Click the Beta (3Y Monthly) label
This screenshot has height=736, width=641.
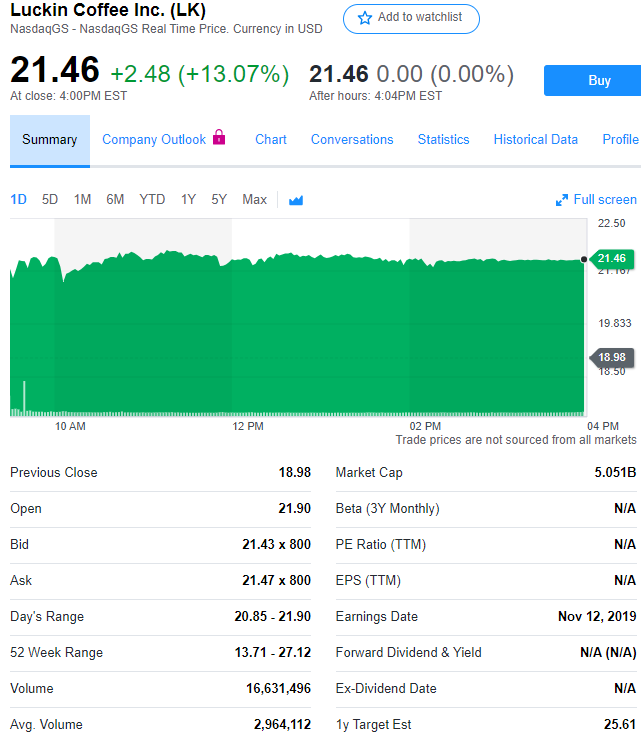tap(388, 508)
